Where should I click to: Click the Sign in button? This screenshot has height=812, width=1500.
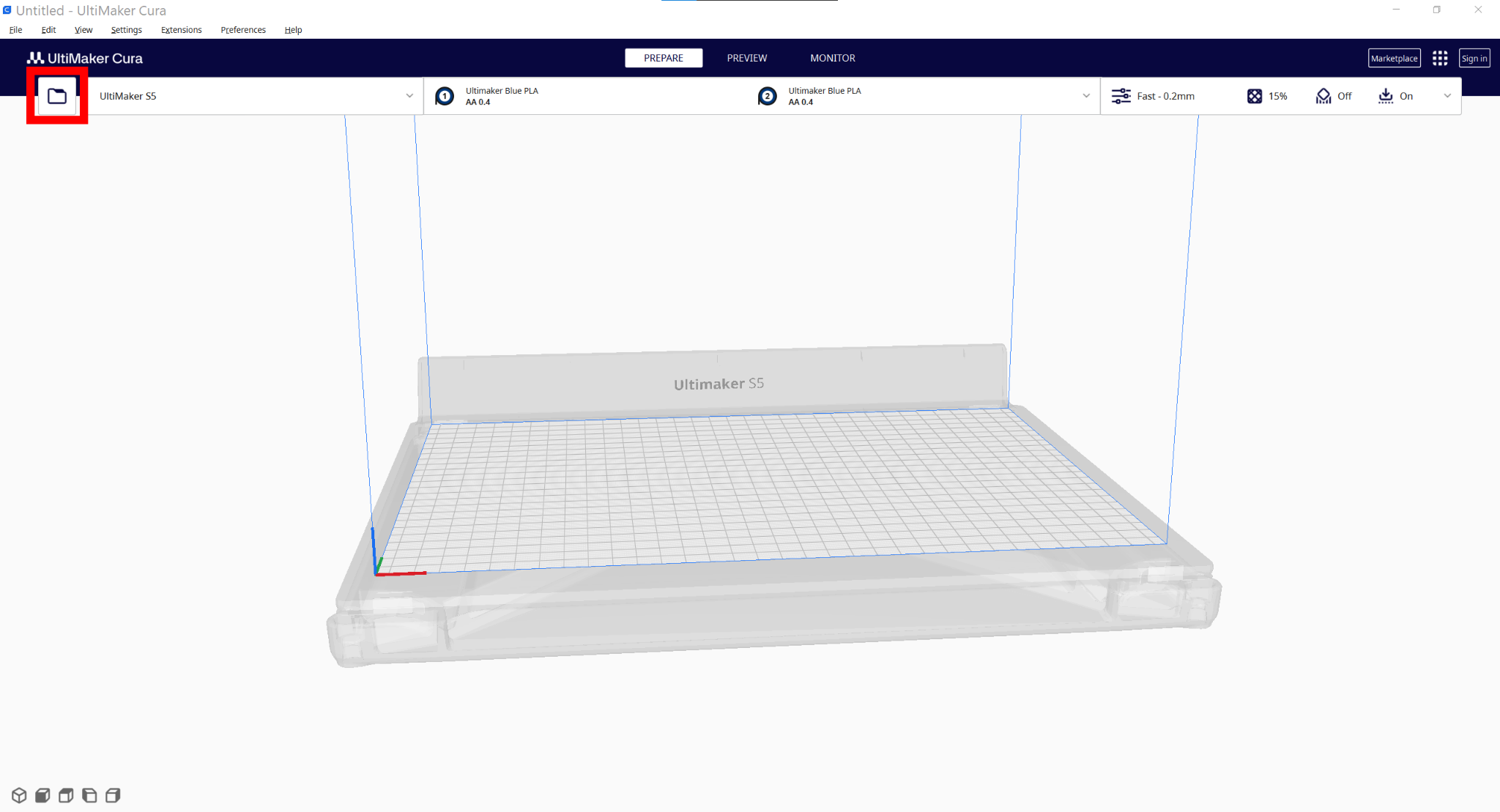[1474, 59]
